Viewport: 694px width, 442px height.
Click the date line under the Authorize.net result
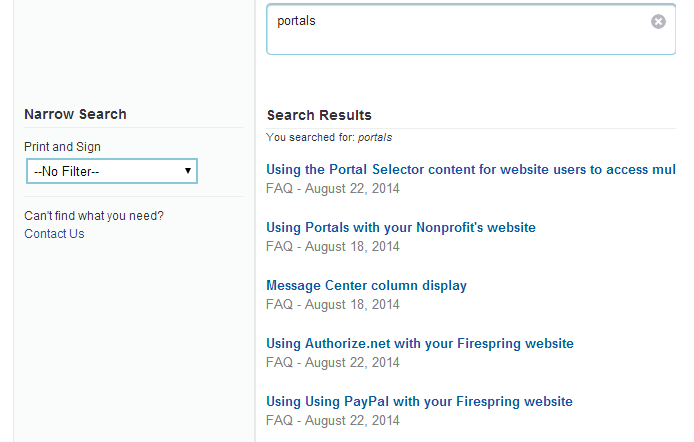[x=332, y=362]
